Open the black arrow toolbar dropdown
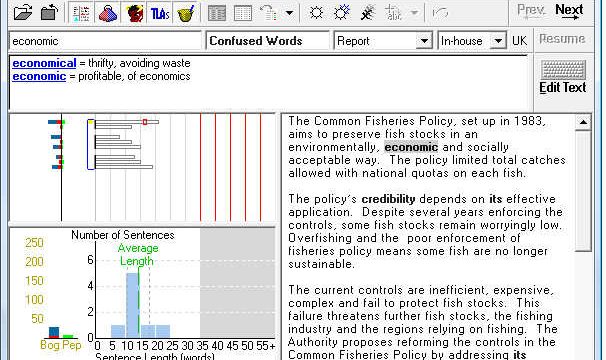Viewport: 606px width, 360px height. tap(289, 13)
